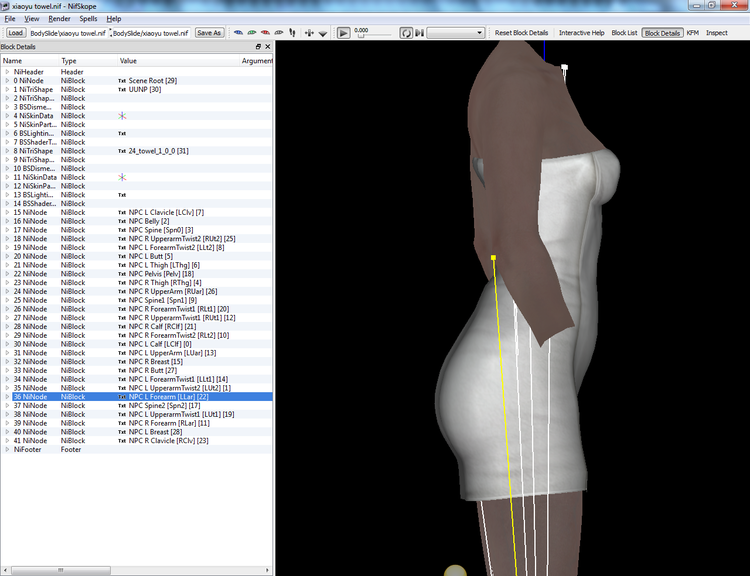Viewport: 750px width, 576px height.
Task: Select the 3 BSDisme row
Action: point(136,107)
